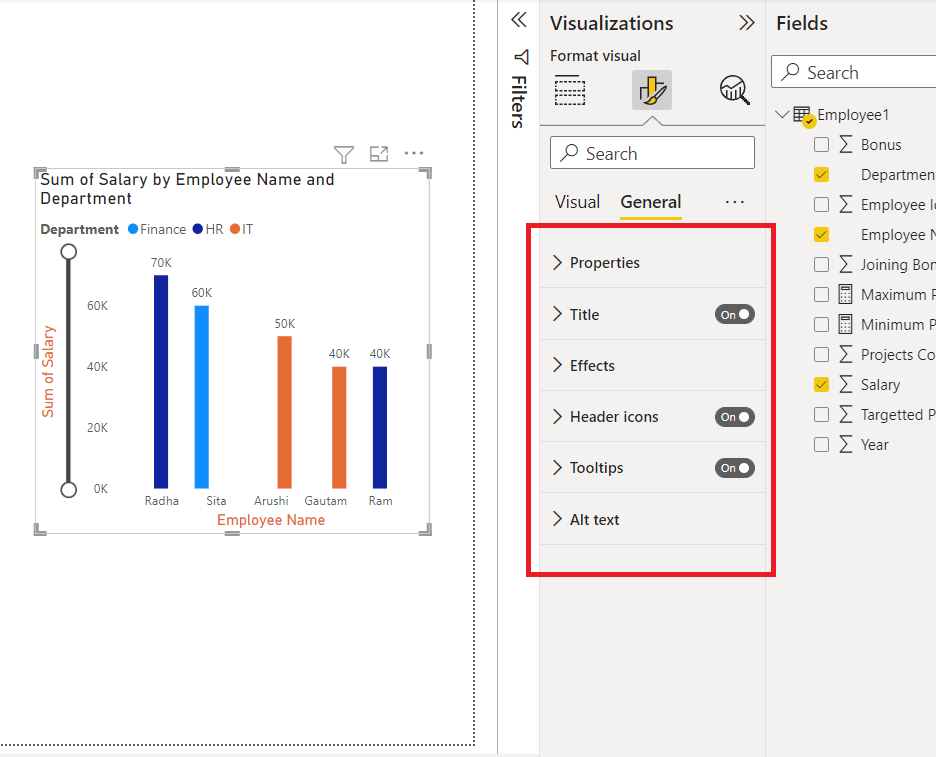Click the Format pane search box
The image size is (936, 757).
(652, 153)
